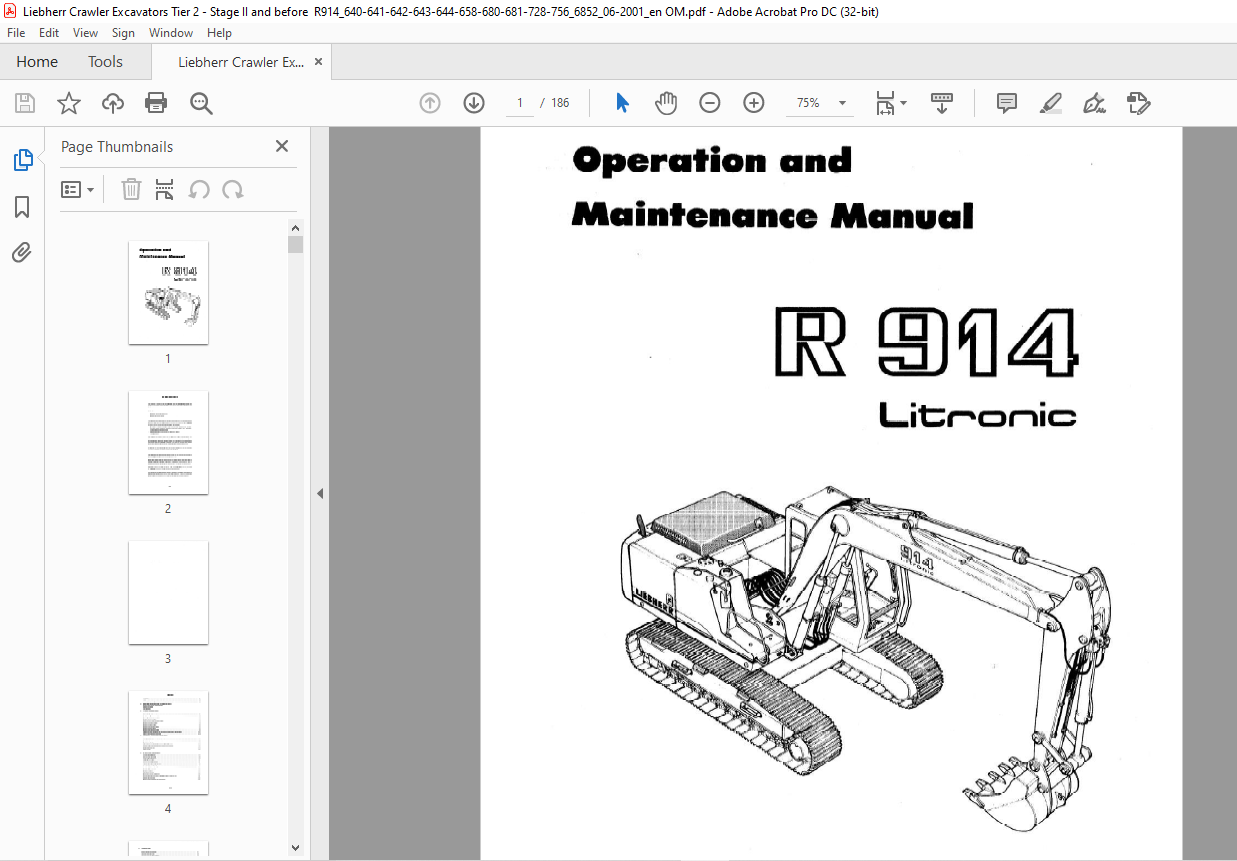Click the 'Page Thumbnails' panel title
This screenshot has width=1237, height=861.
(117, 146)
